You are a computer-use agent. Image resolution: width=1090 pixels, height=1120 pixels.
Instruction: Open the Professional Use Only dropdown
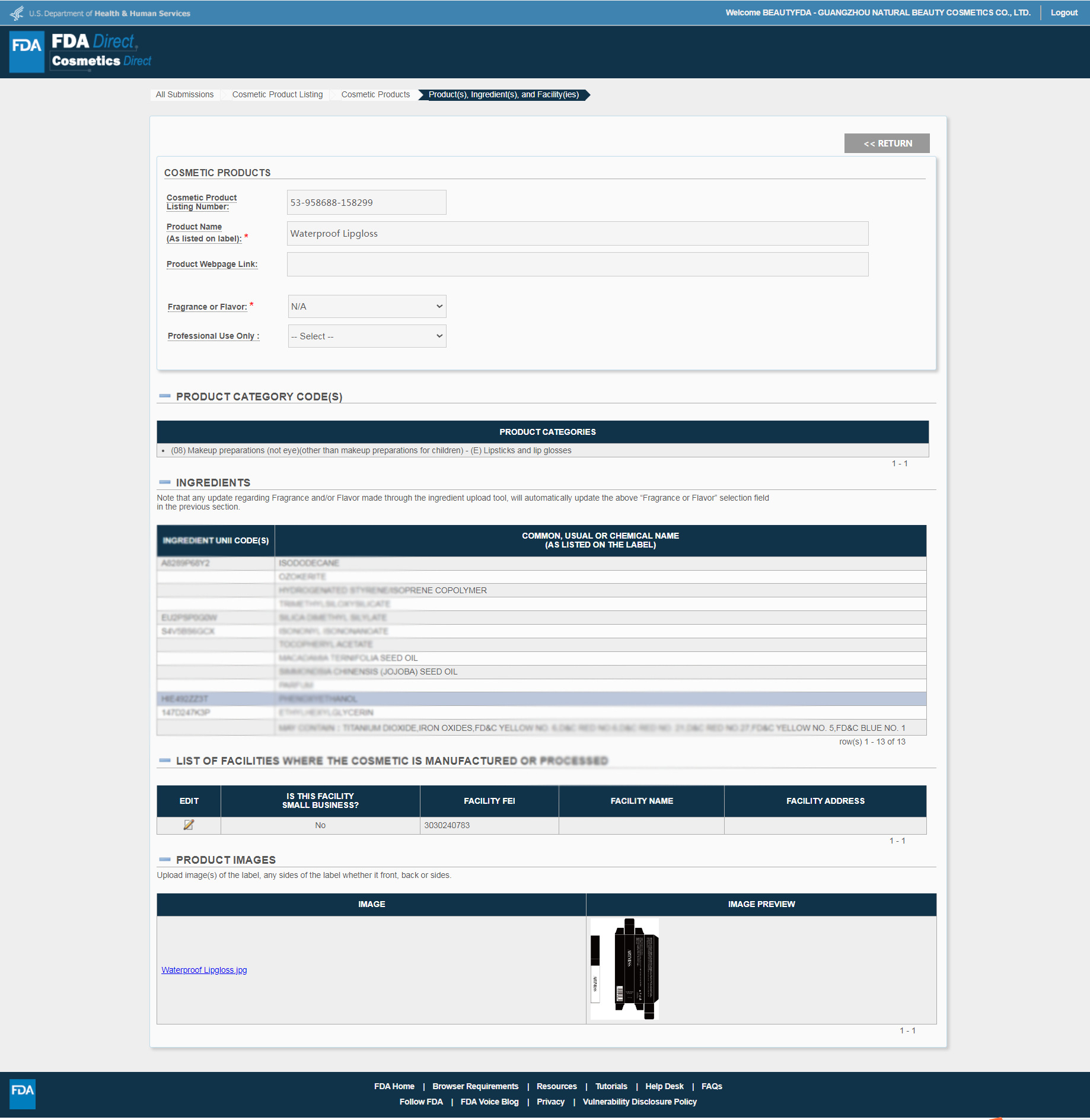(367, 336)
